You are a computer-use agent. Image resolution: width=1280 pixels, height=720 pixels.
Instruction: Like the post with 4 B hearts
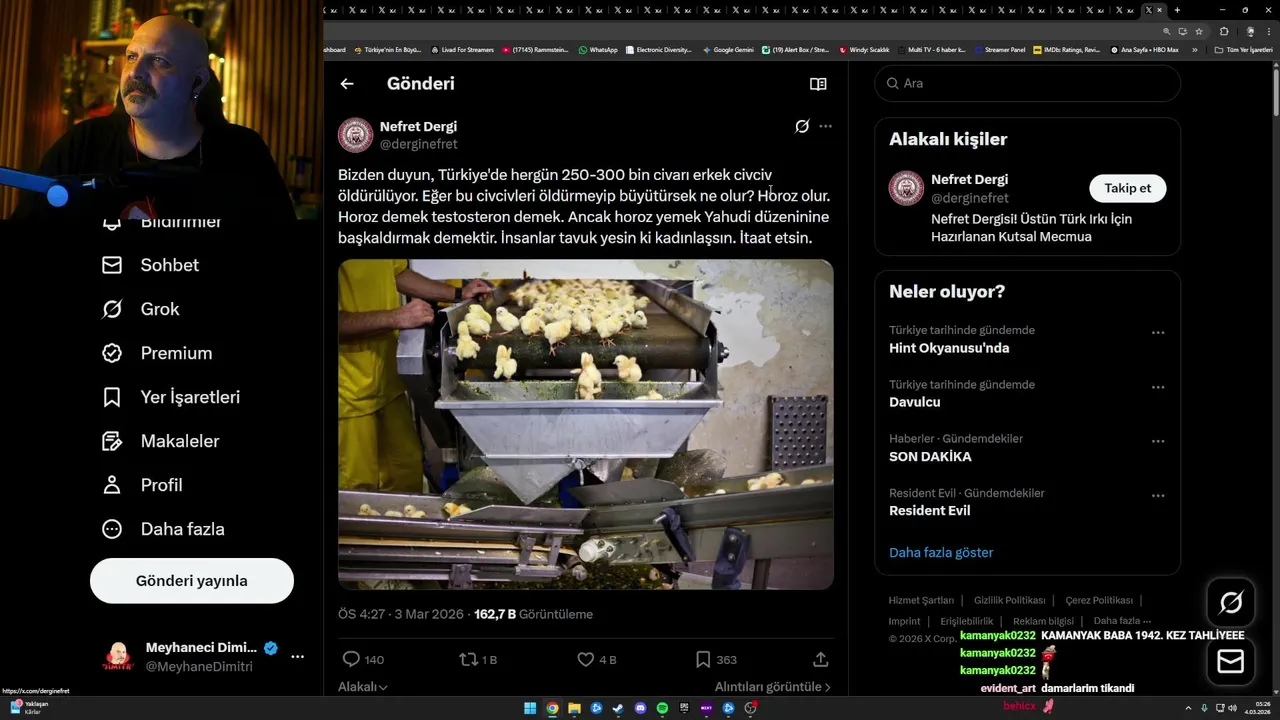pyautogui.click(x=586, y=659)
